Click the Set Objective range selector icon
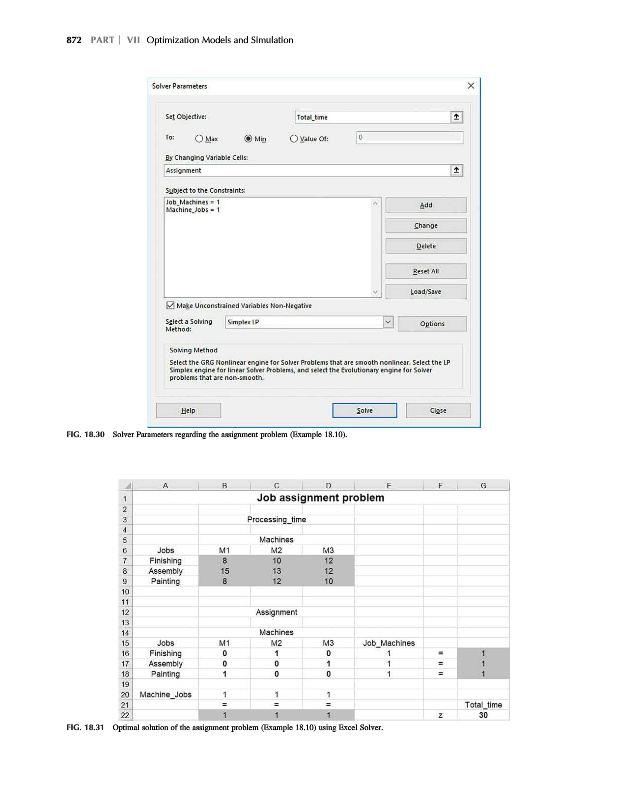 pos(457,116)
